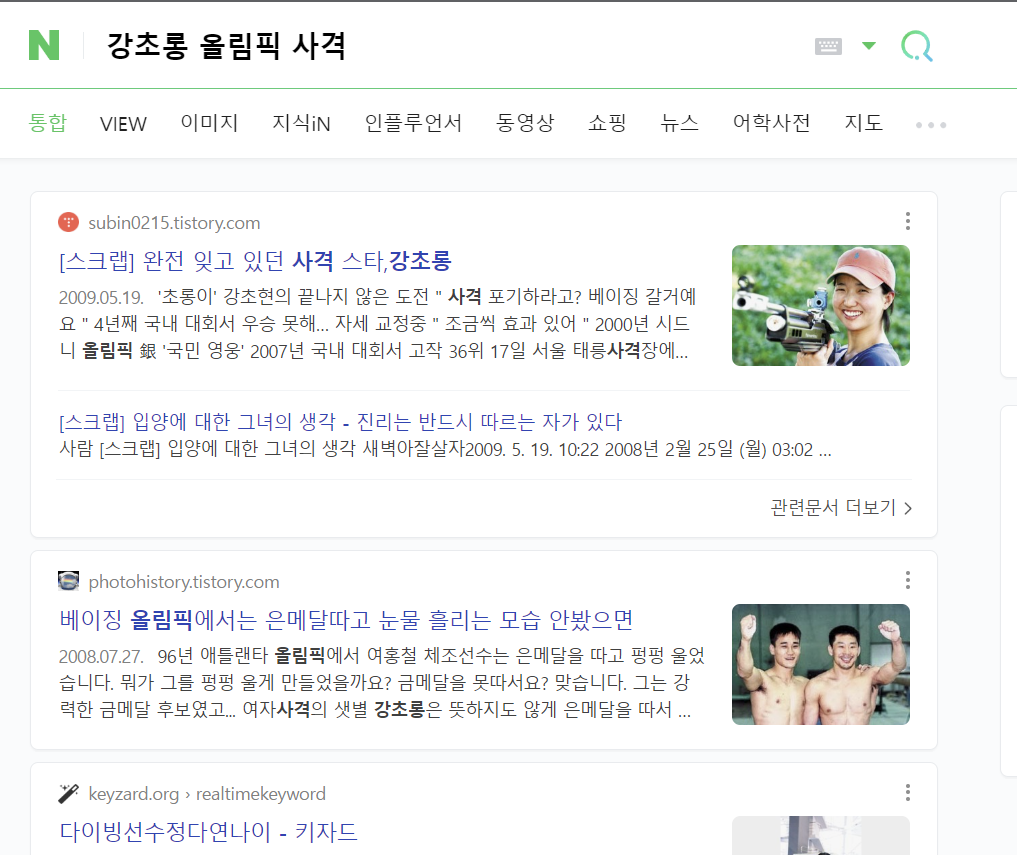1017x855 pixels.
Task: Click the subin0215.tistory.com site favicon
Action: click(x=67, y=222)
